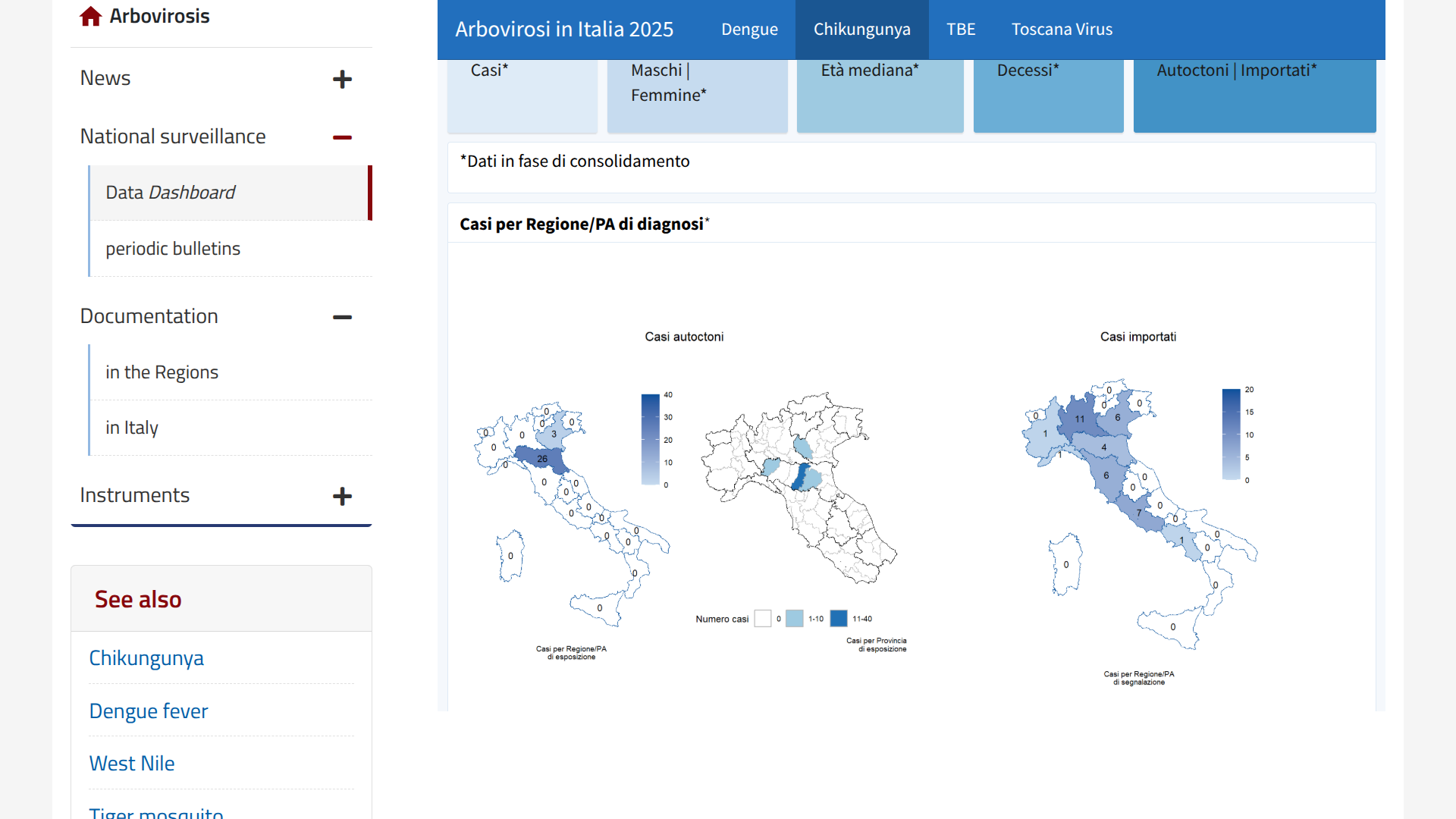Open Dengue fever related link

pos(149,711)
